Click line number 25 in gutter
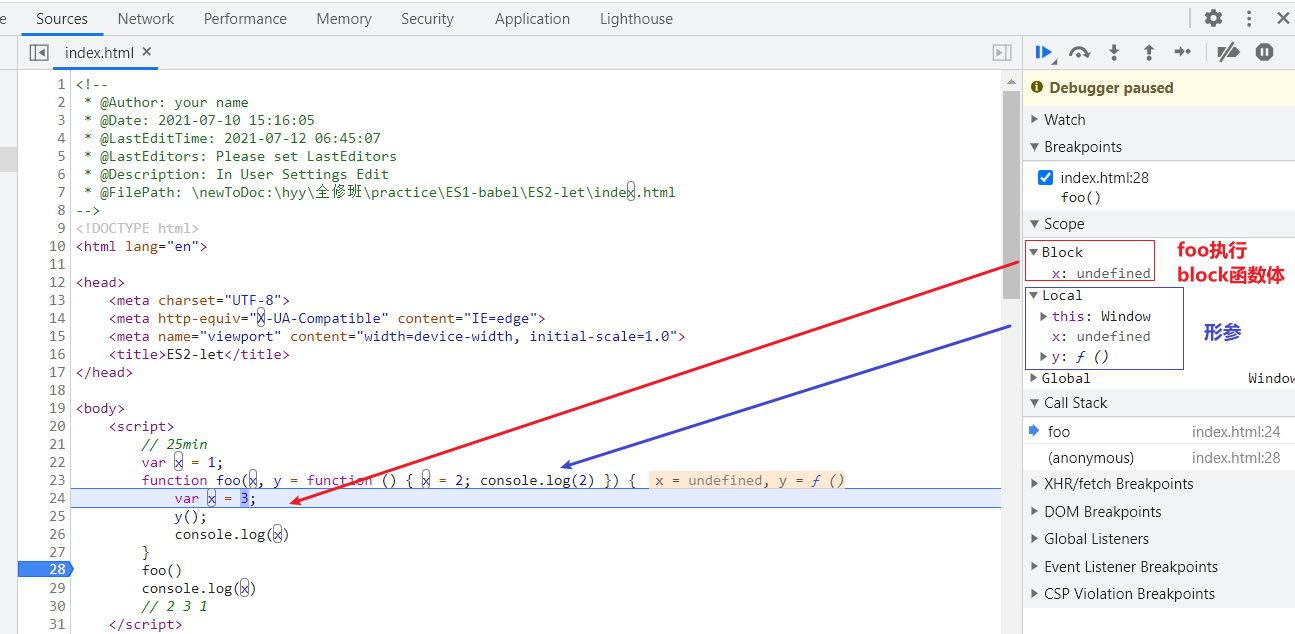1295x634 pixels. tap(57, 516)
